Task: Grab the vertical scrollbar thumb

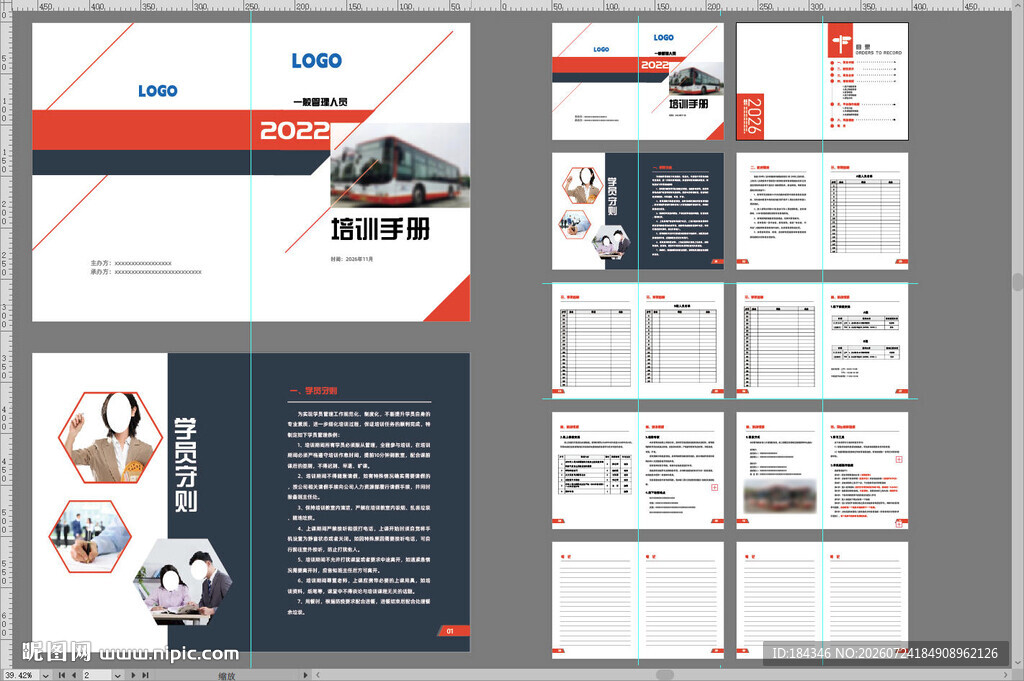Action: pyautogui.click(x=1017, y=281)
